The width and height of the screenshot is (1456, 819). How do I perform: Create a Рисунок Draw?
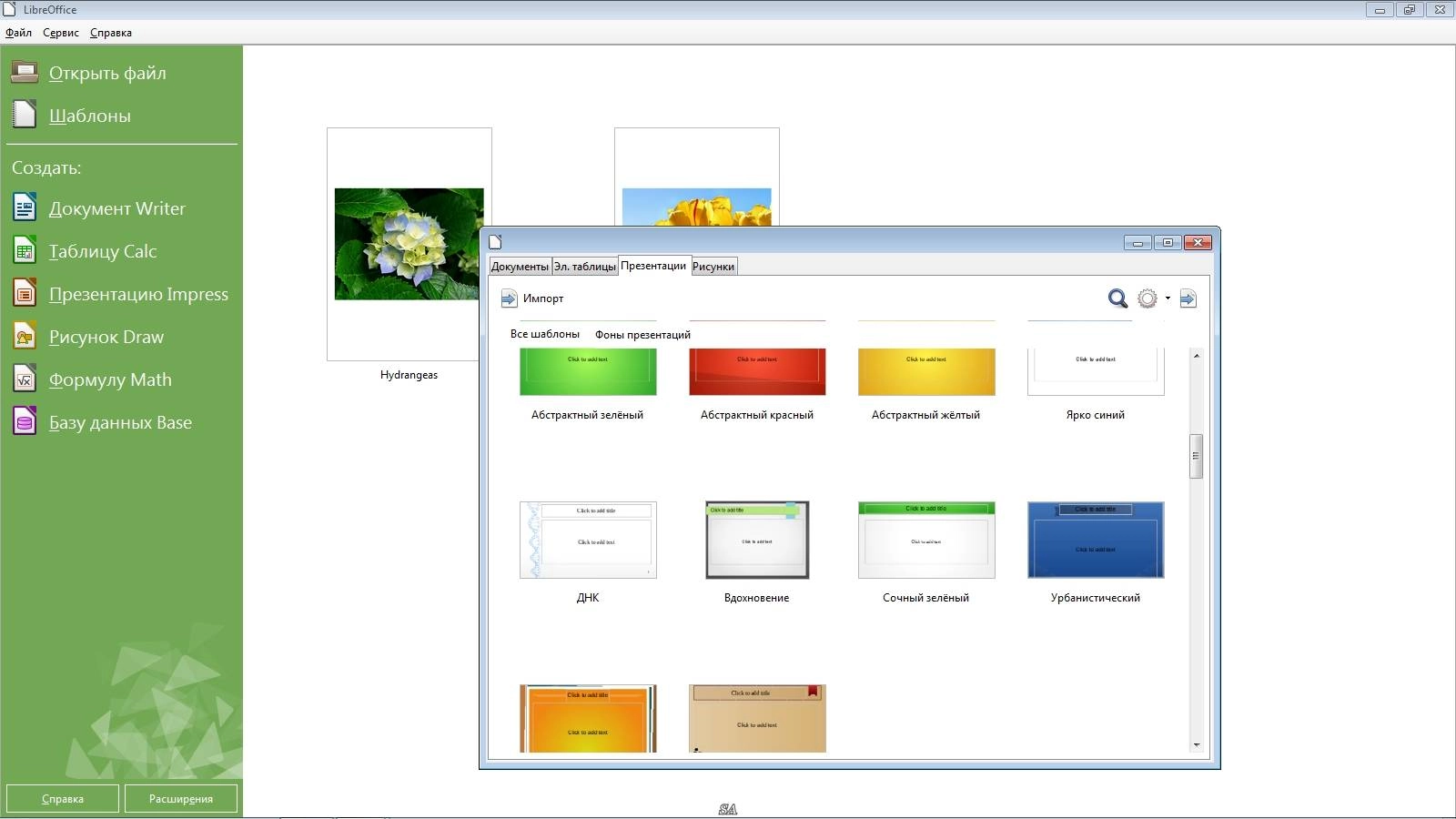106,337
